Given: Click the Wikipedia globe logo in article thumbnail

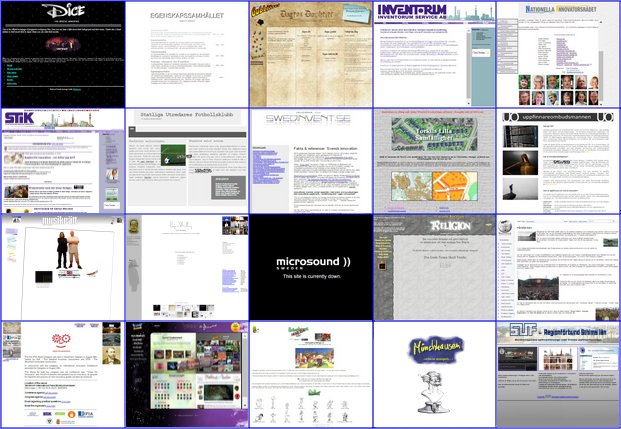Looking at the screenshot, I should (505, 227).
